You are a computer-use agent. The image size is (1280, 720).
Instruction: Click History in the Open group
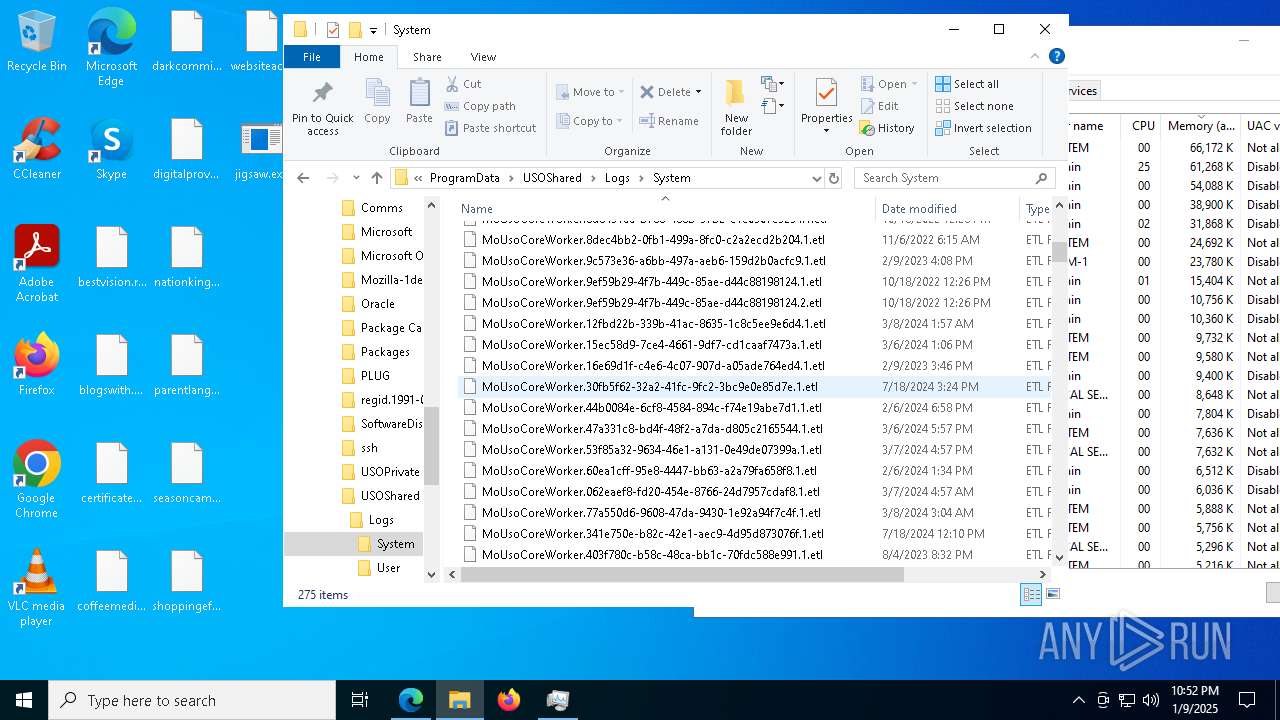(888, 128)
